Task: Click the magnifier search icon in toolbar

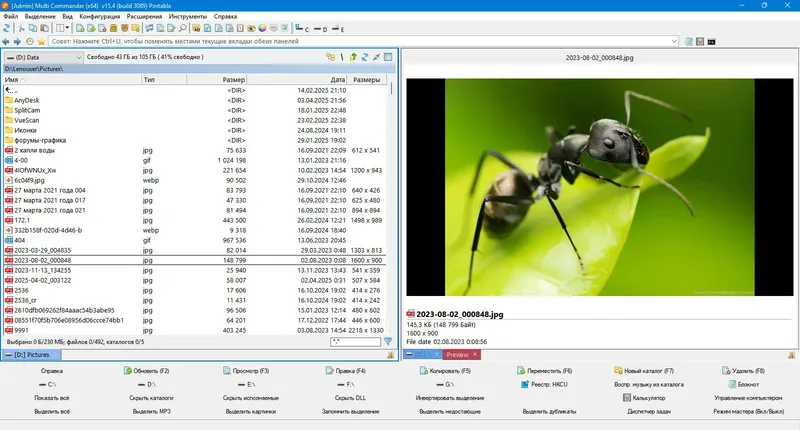Action: coord(183,29)
